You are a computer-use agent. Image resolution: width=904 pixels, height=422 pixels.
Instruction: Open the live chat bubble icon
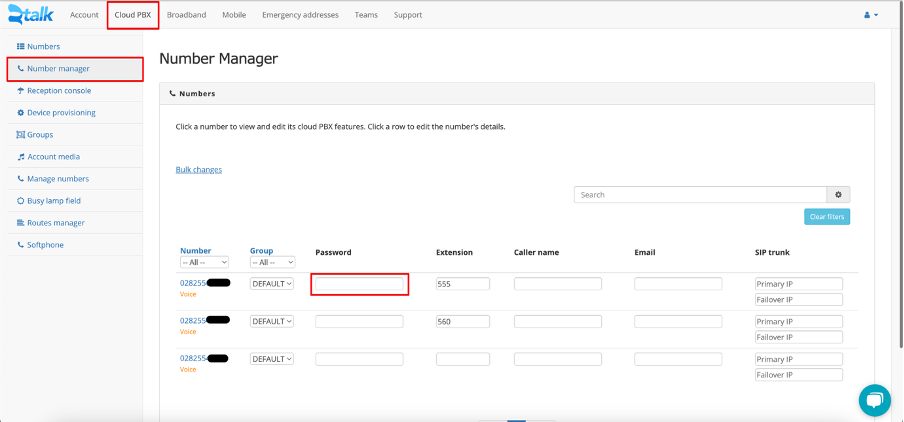coord(875,400)
